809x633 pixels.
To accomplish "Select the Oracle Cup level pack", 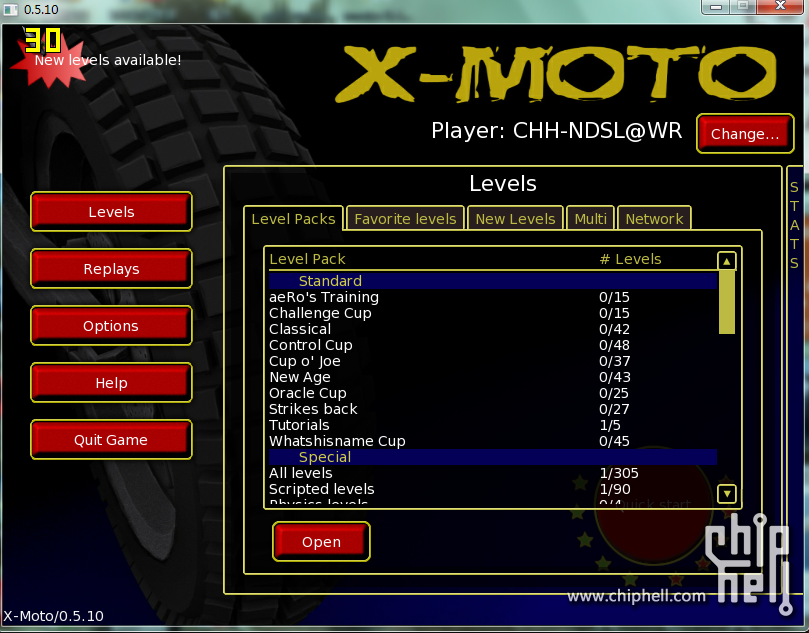I will click(493, 393).
